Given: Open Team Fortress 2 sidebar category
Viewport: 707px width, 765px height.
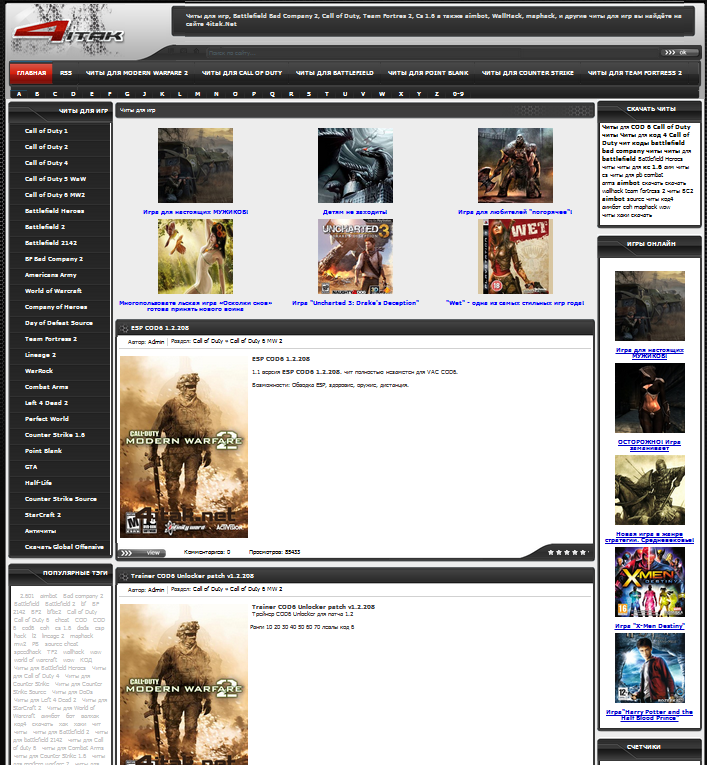Looking at the screenshot, I should (x=59, y=340).
